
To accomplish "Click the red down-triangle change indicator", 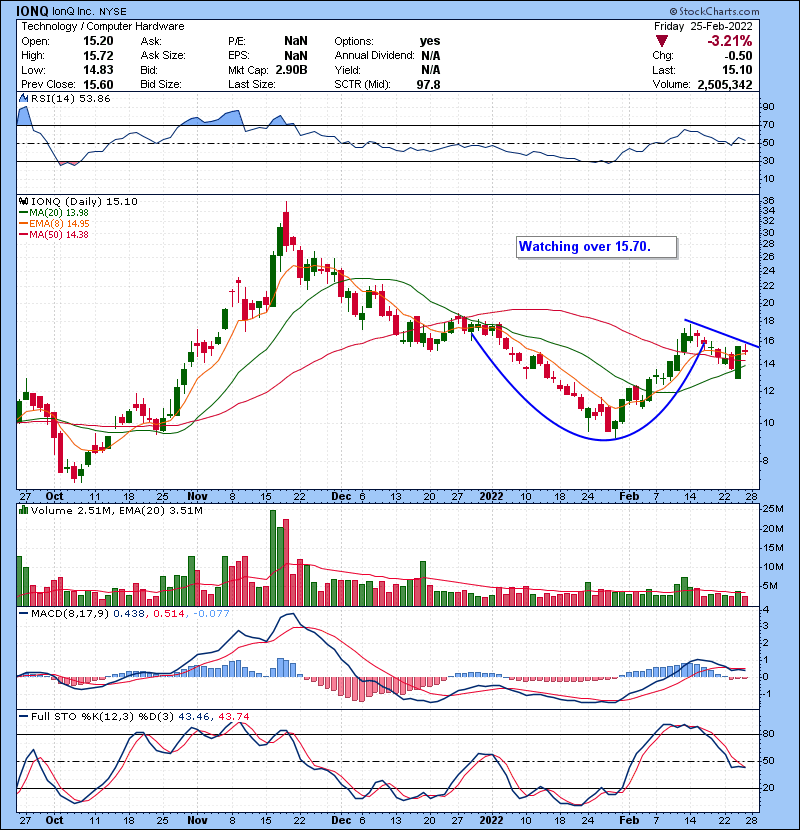I will pyautogui.click(x=662, y=41).
